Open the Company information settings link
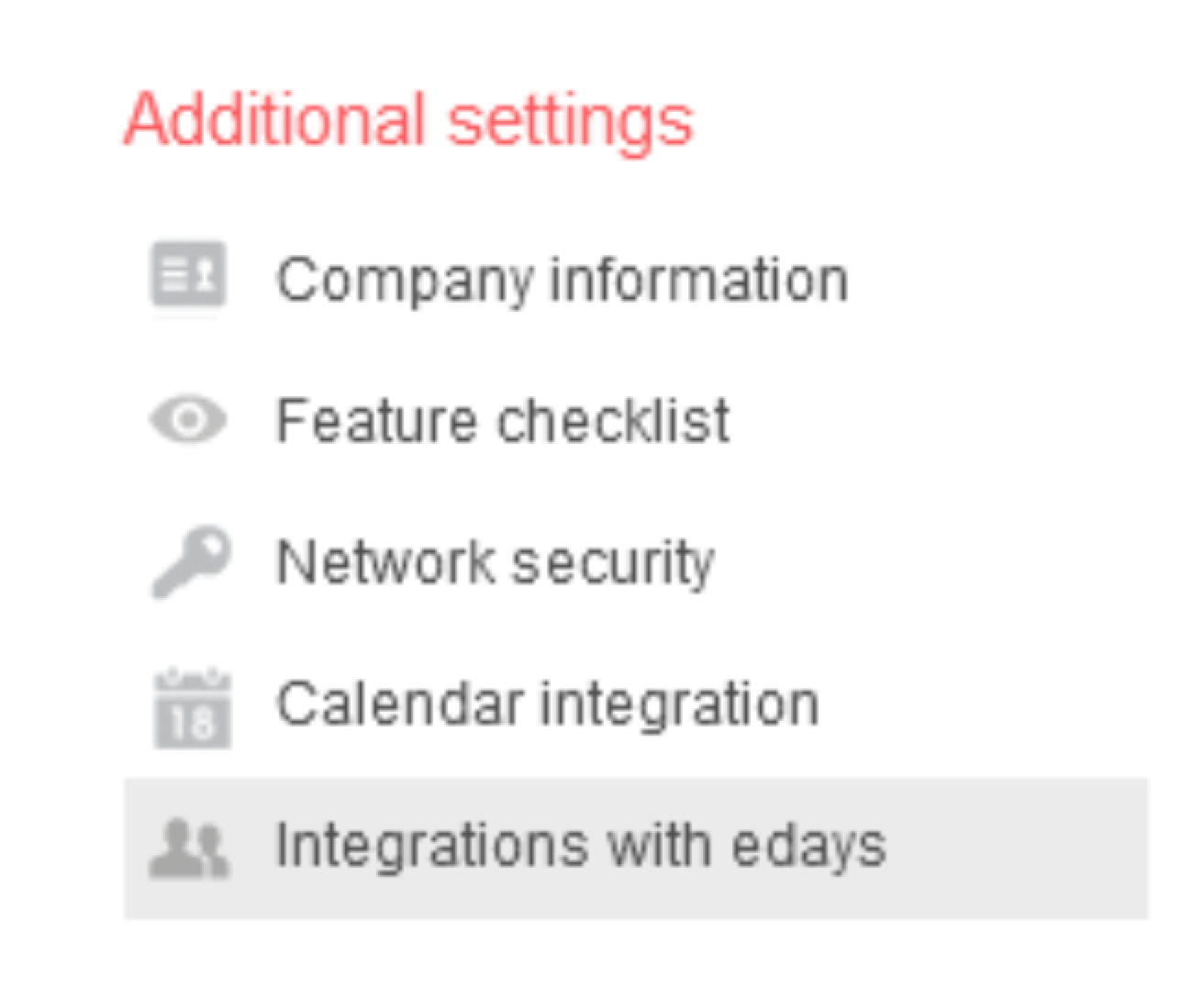Screen dimensions: 1204x987 point(562,279)
